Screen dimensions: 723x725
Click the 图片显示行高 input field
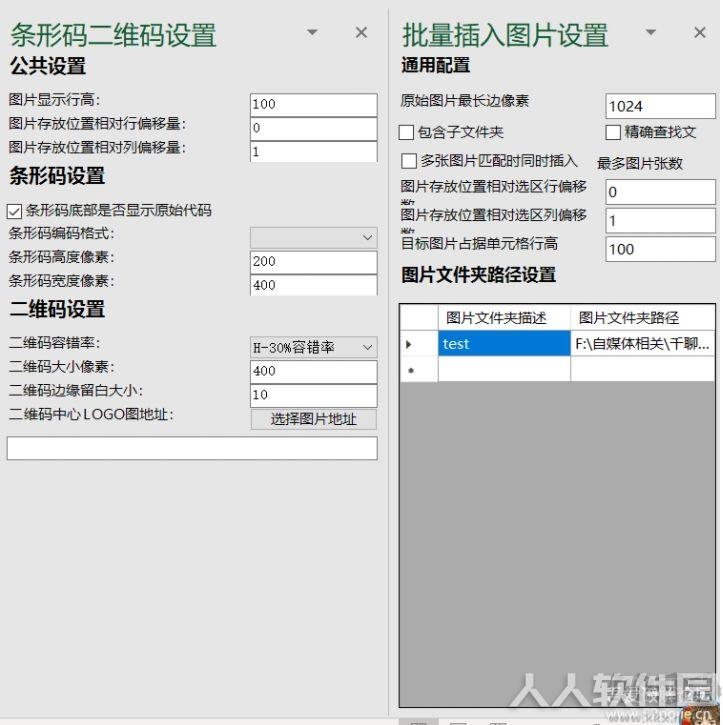(313, 104)
